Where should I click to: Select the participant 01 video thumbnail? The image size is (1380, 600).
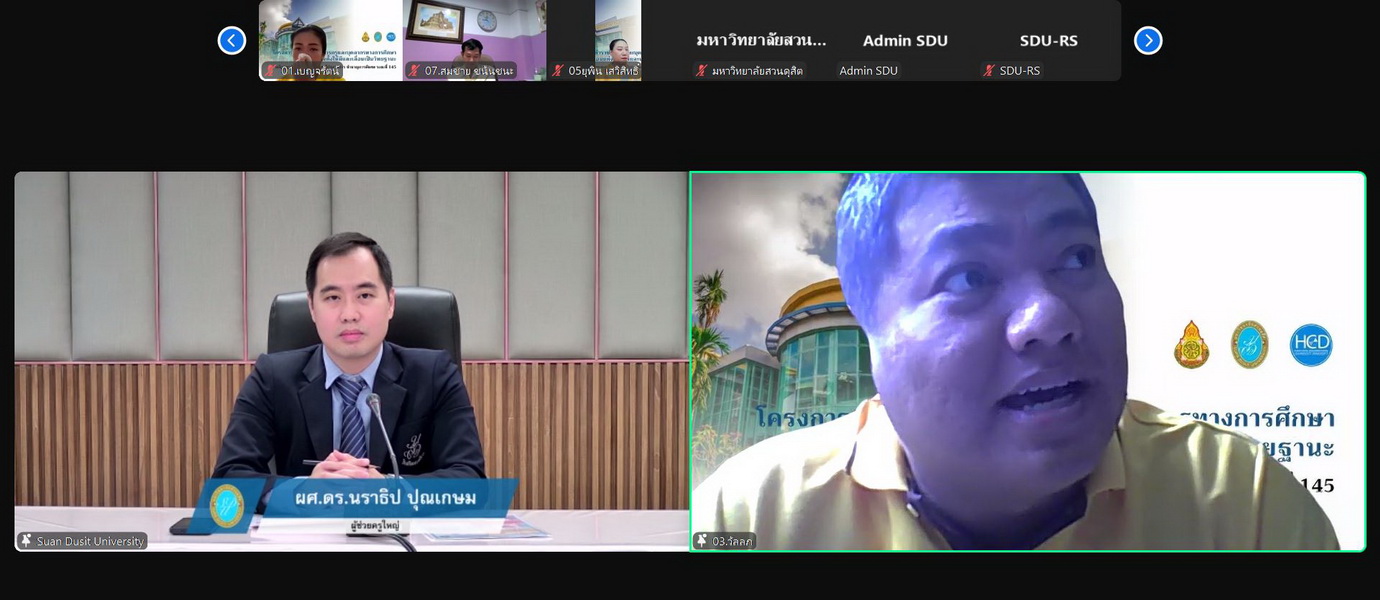click(331, 40)
